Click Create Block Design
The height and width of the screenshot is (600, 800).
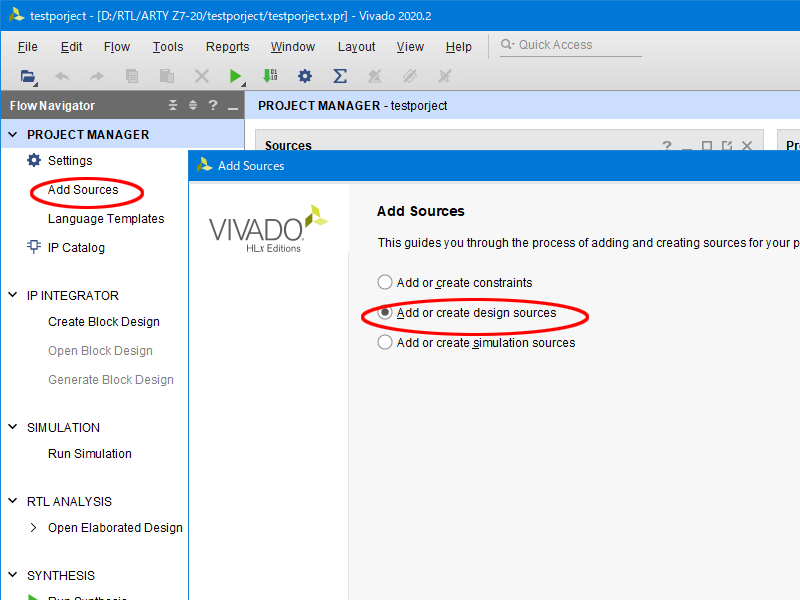click(104, 322)
